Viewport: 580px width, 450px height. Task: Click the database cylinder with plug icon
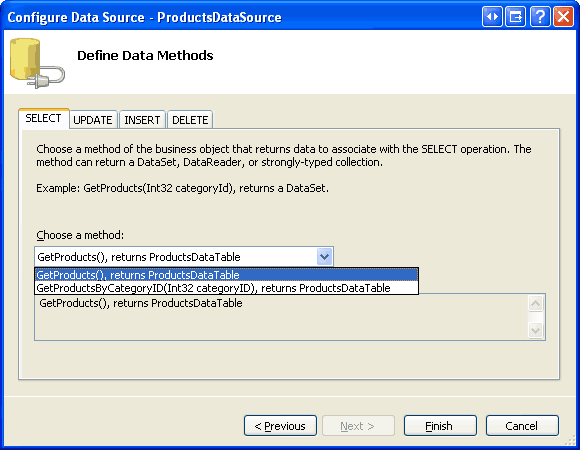pyautogui.click(x=37, y=63)
